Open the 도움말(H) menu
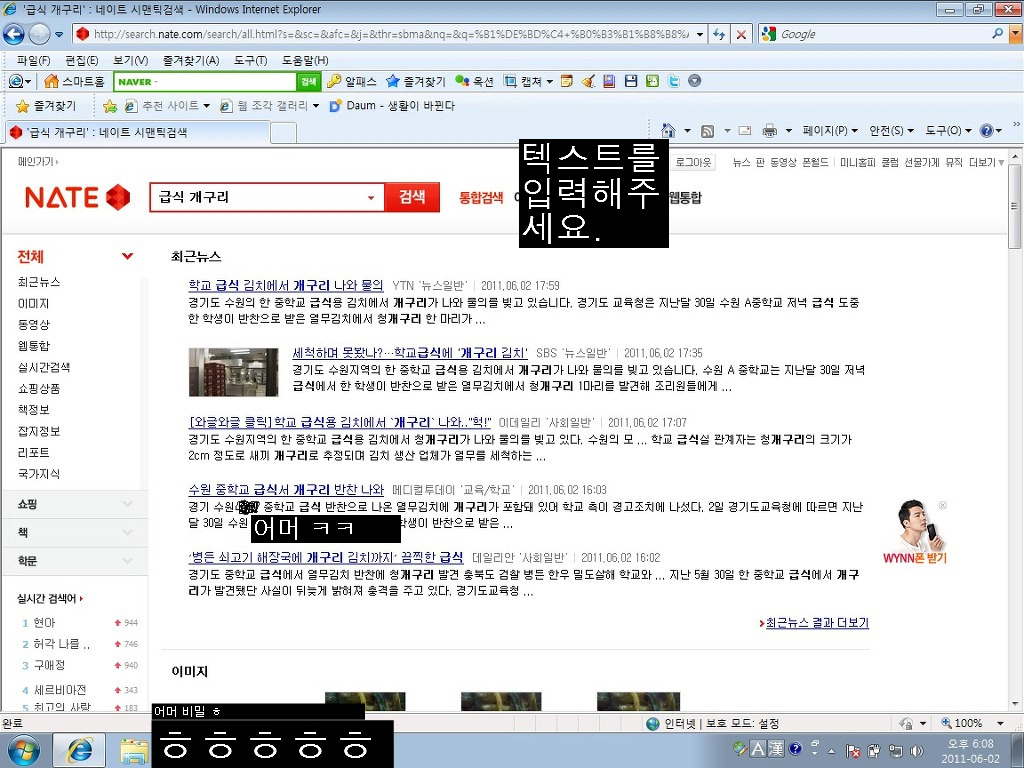Screen dimensions: 1024x768 [305, 60]
